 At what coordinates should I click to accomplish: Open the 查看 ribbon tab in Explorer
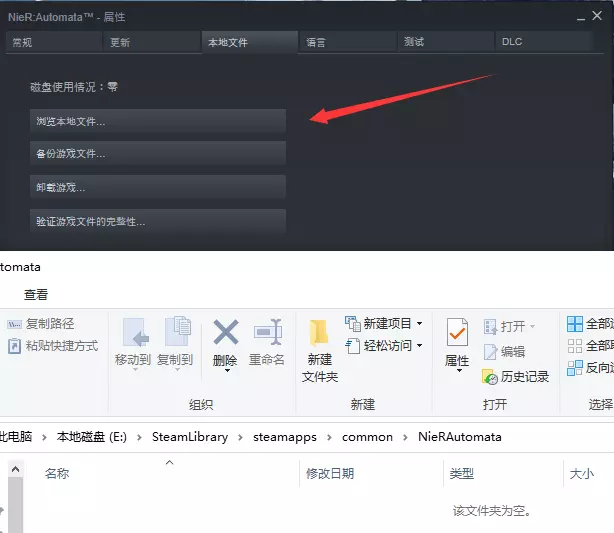[x=36, y=295]
